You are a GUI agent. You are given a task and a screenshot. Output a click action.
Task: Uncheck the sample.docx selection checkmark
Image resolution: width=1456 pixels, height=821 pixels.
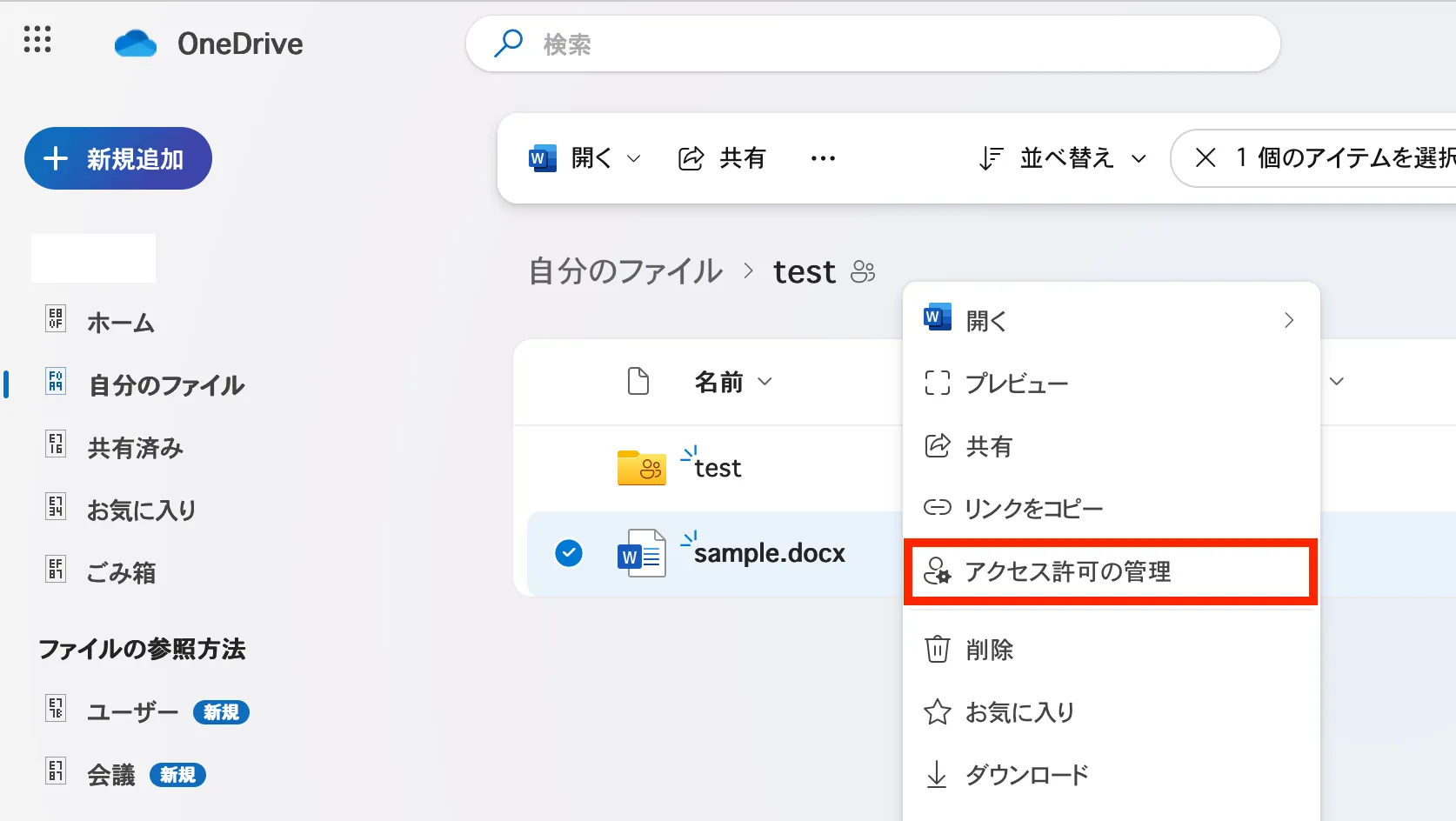click(569, 553)
